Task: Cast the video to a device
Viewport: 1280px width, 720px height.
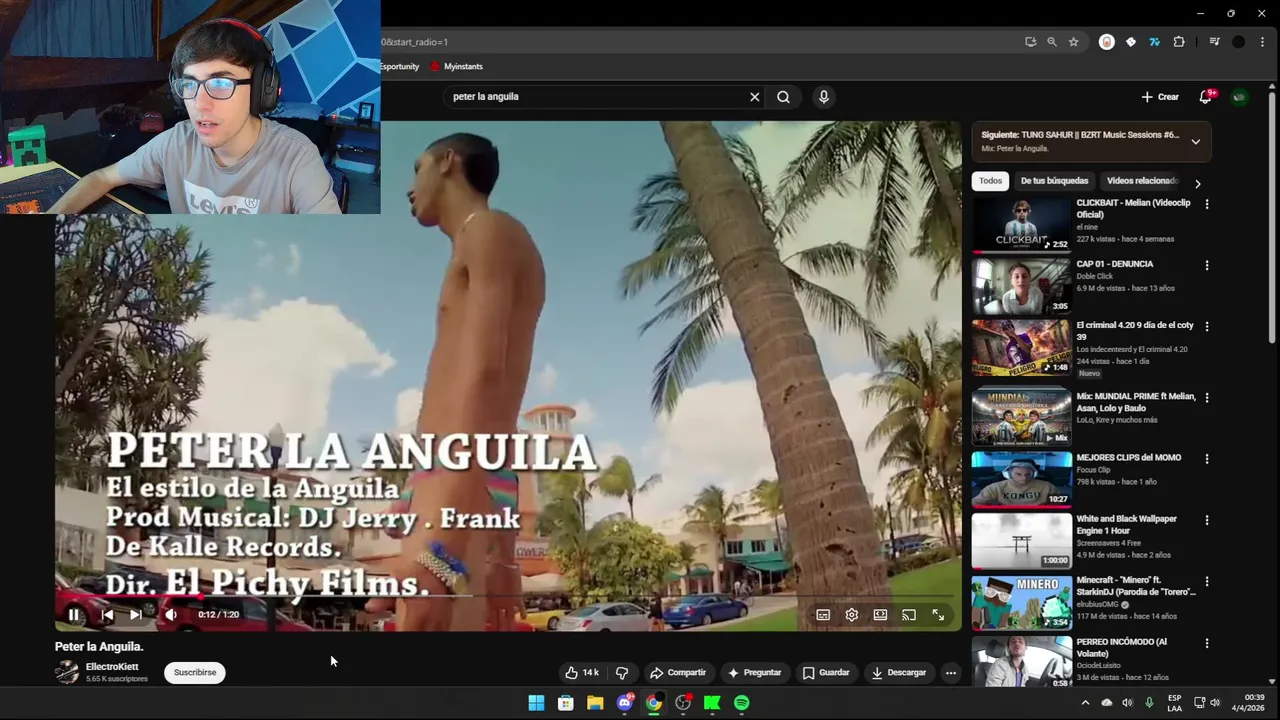Action: point(908,615)
